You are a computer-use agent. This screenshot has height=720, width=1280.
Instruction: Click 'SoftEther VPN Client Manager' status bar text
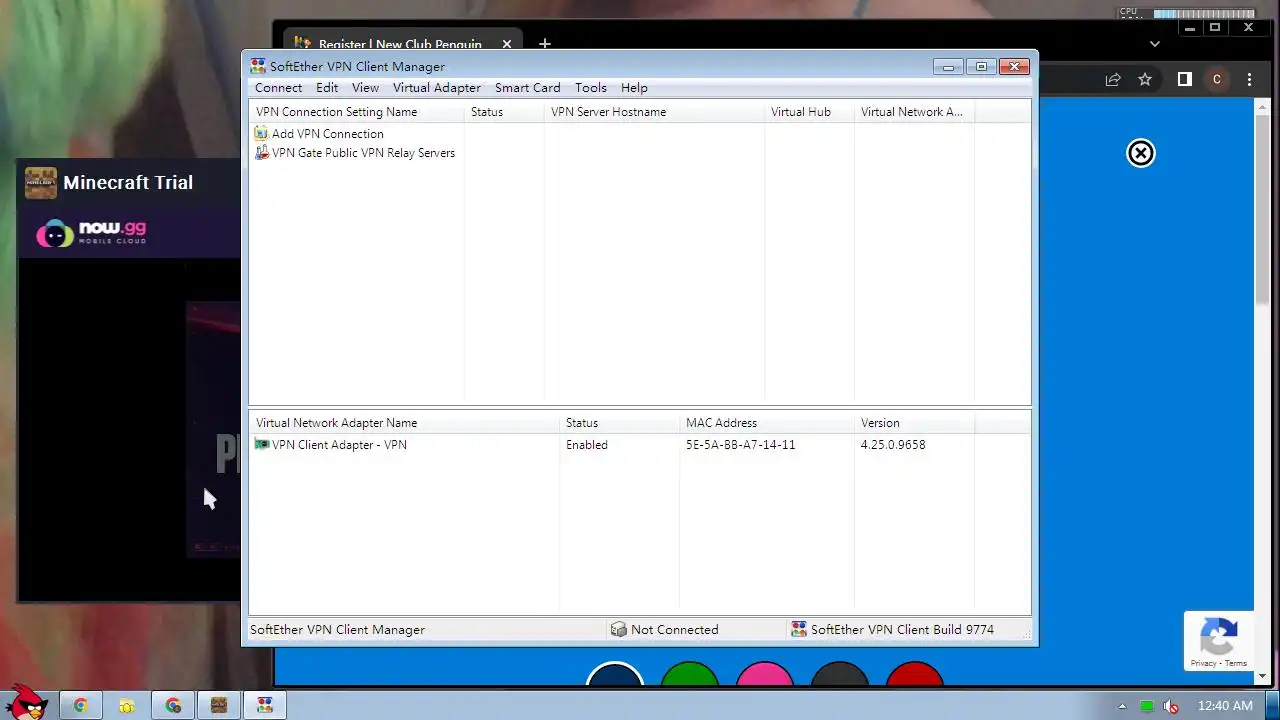pos(337,630)
